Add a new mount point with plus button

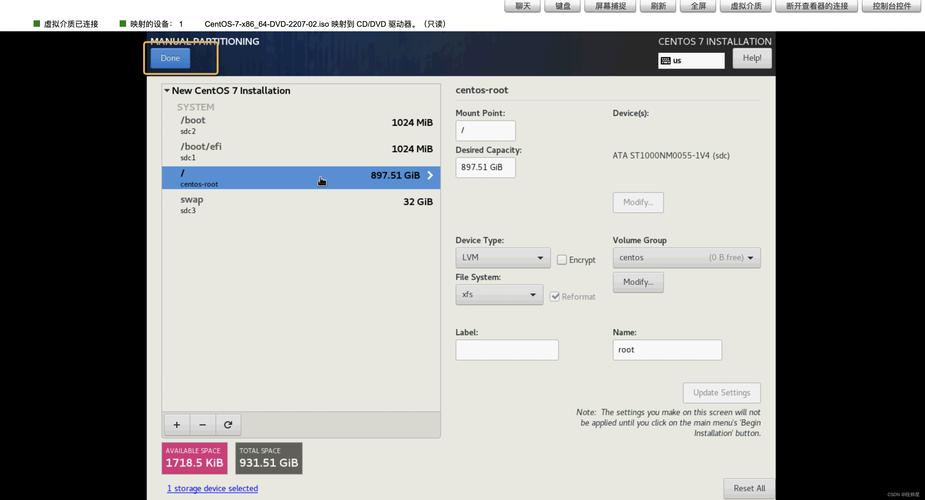[177, 424]
